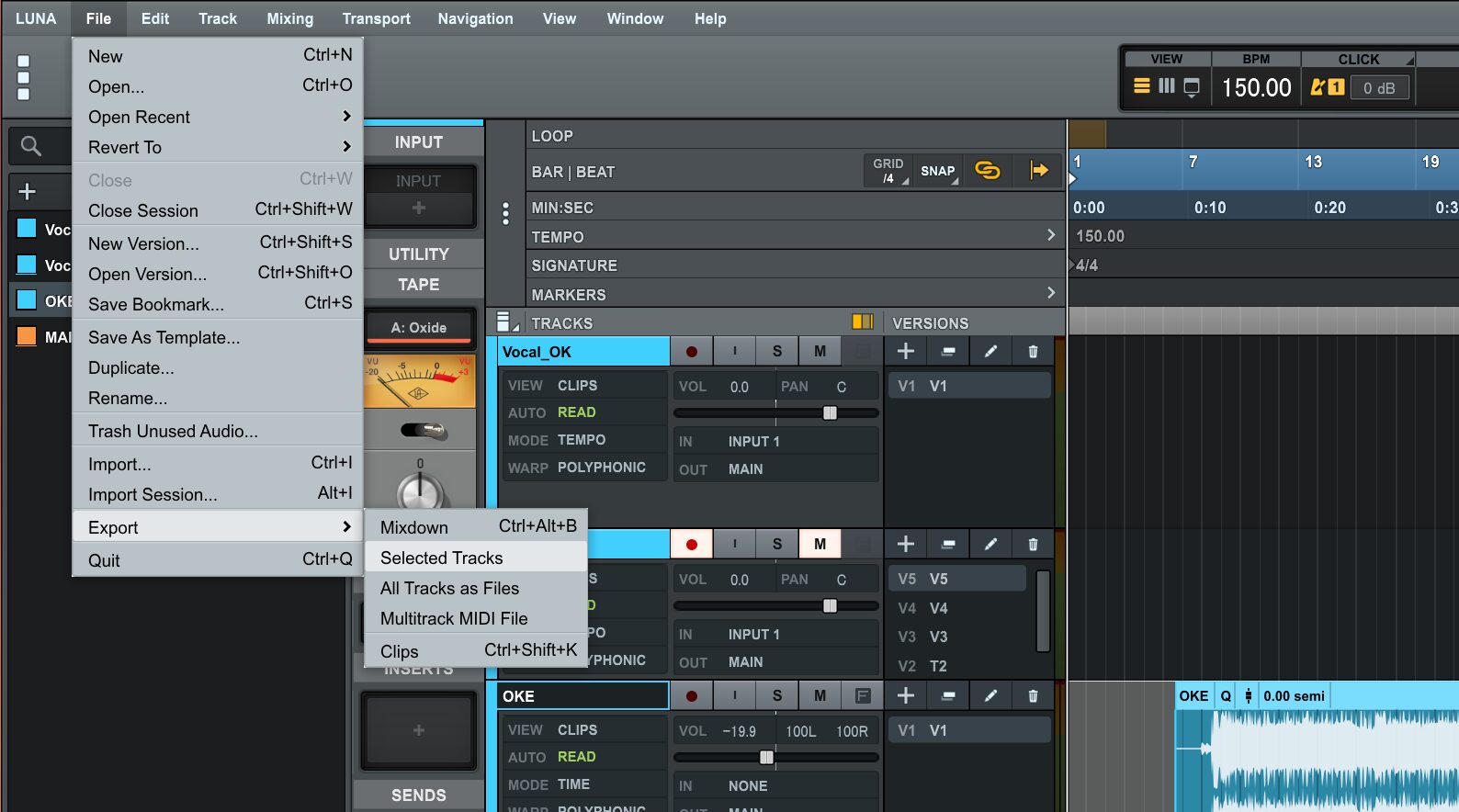Open the GRID /4 dropdown
The height and width of the screenshot is (812, 1459).
(x=888, y=171)
